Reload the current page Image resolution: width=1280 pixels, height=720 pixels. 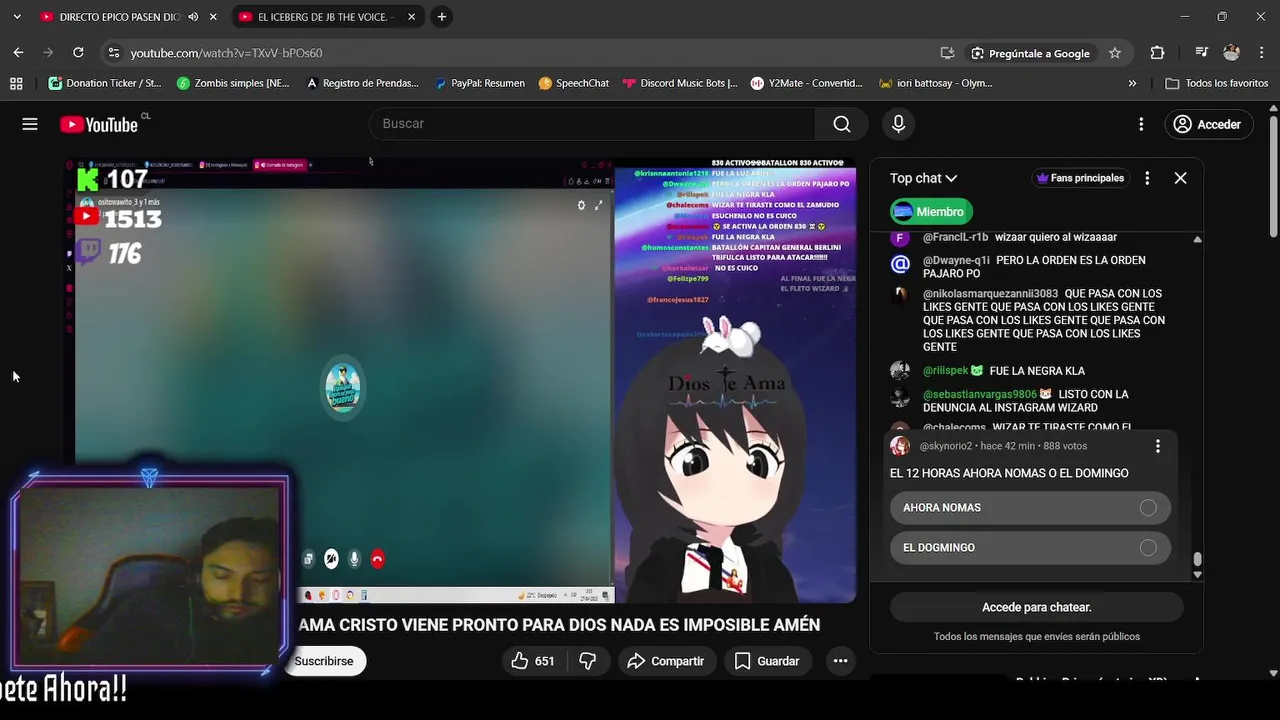[78, 53]
